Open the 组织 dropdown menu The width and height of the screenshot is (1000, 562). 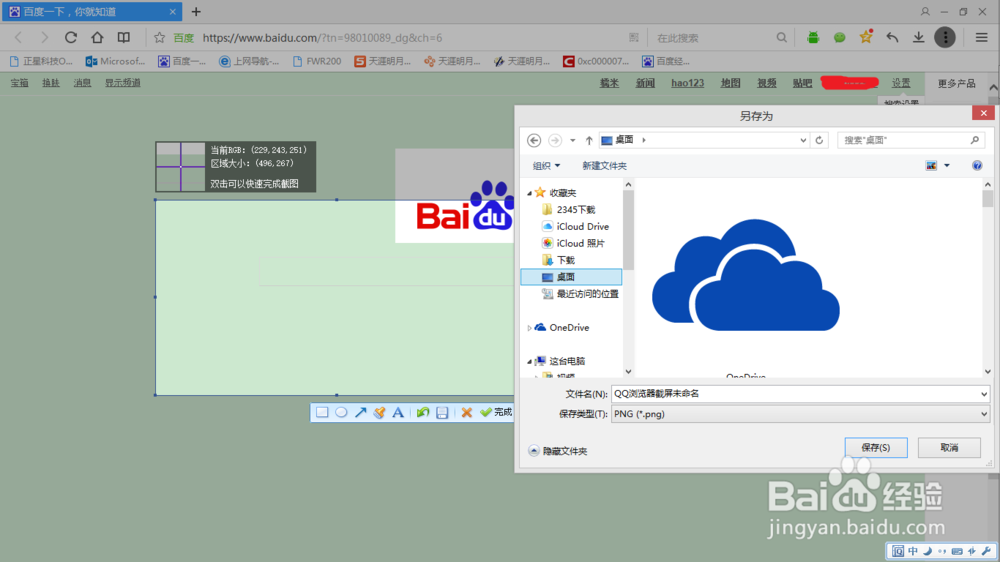(x=546, y=166)
